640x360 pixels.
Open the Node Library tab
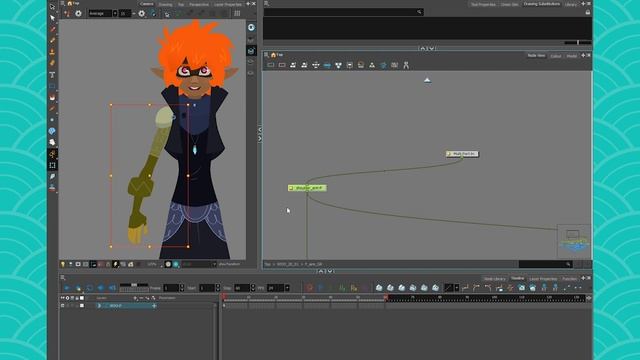click(x=495, y=279)
